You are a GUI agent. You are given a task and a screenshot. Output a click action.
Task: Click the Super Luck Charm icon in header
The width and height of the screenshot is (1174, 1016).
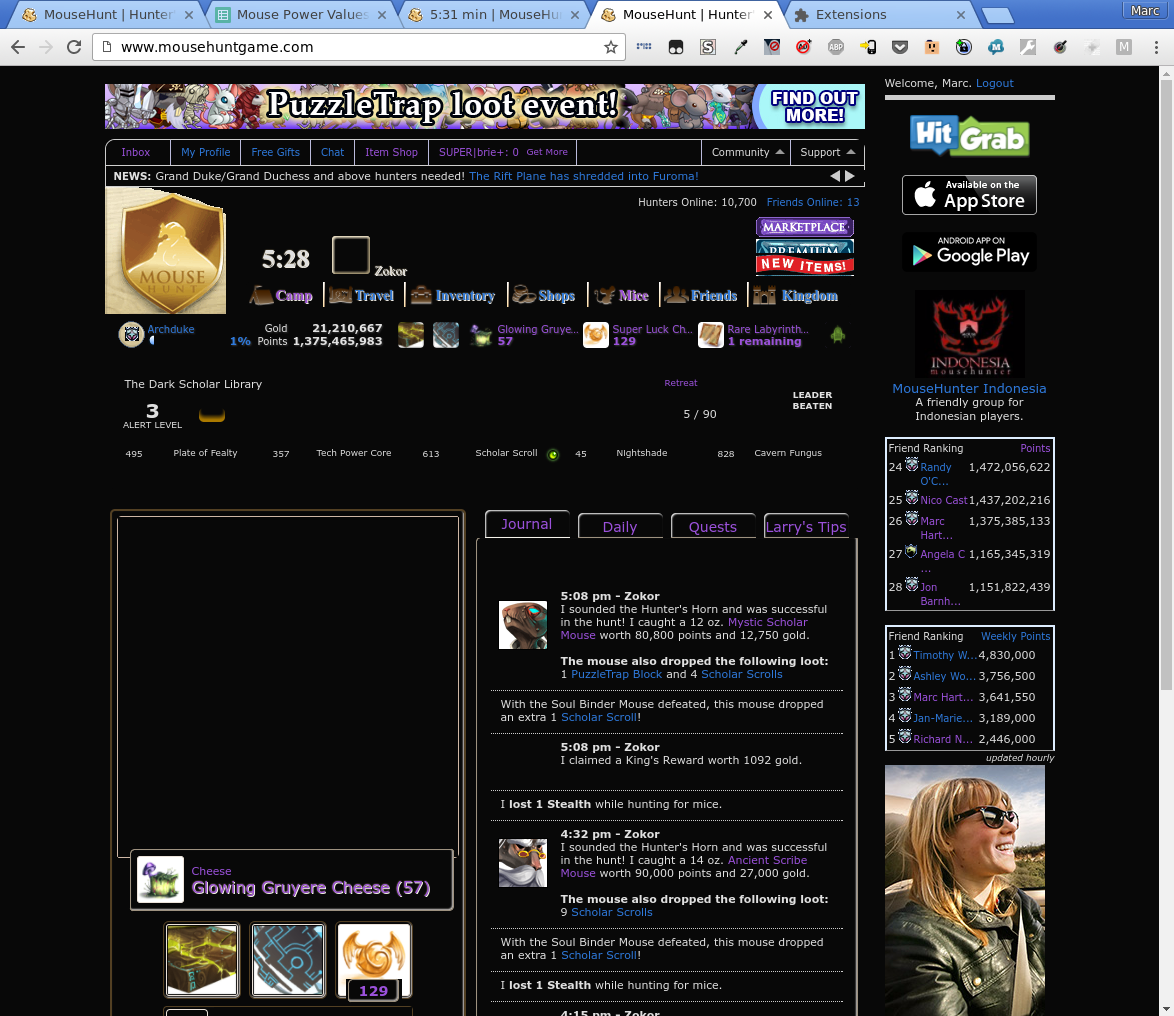(596, 335)
